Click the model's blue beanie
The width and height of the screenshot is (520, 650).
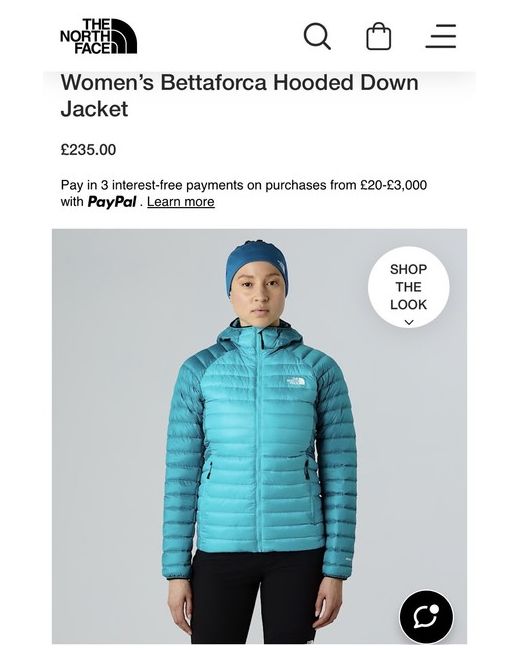click(257, 263)
